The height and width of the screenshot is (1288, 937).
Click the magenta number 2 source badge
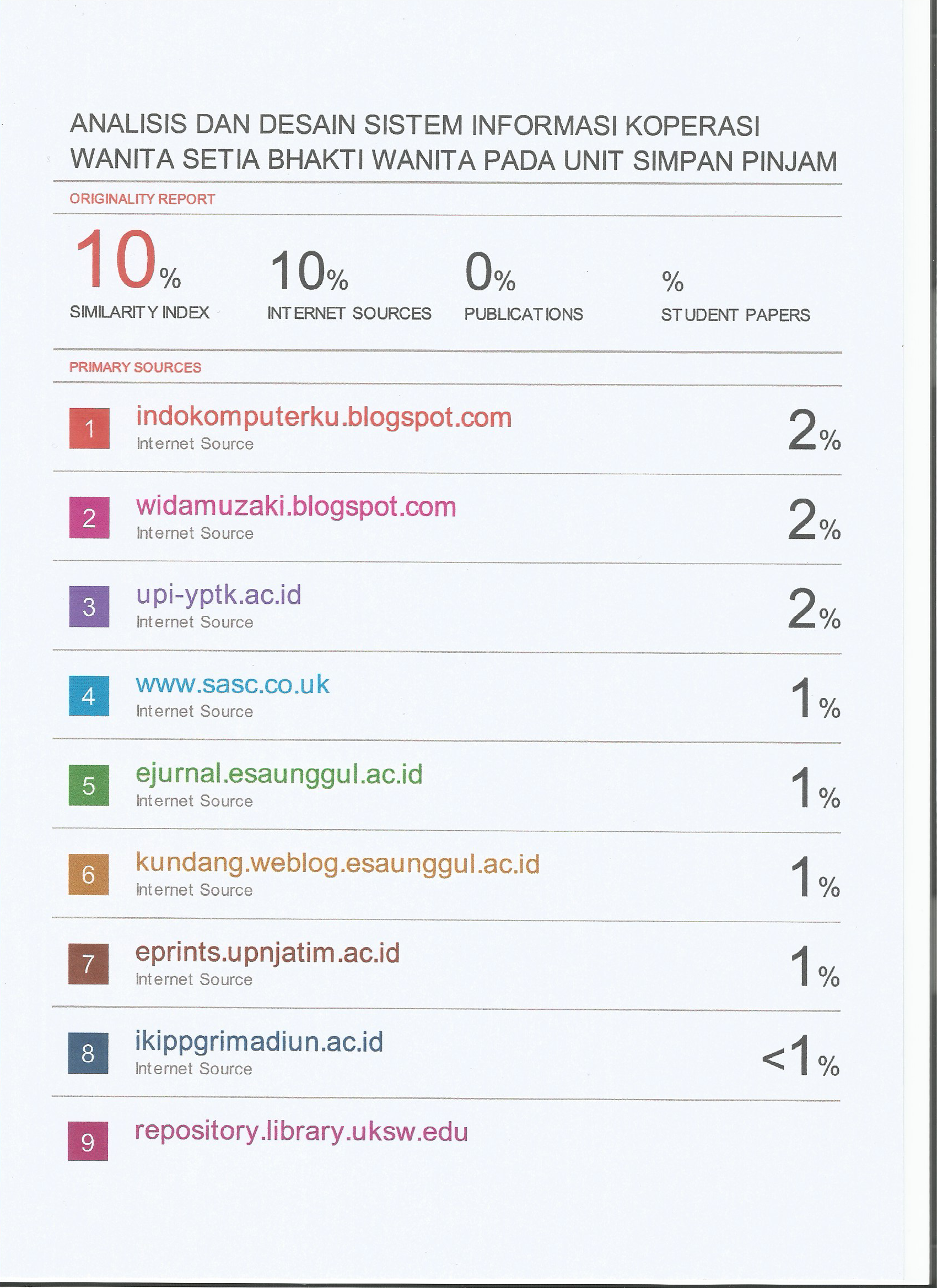pyautogui.click(x=89, y=517)
